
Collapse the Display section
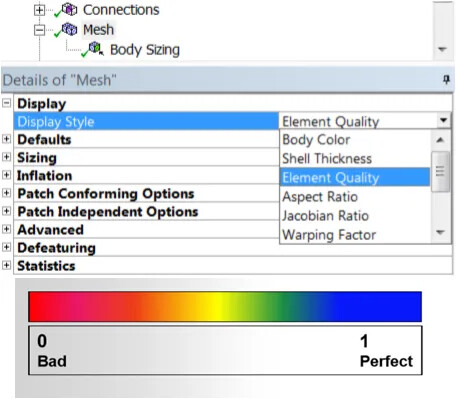tap(6, 103)
